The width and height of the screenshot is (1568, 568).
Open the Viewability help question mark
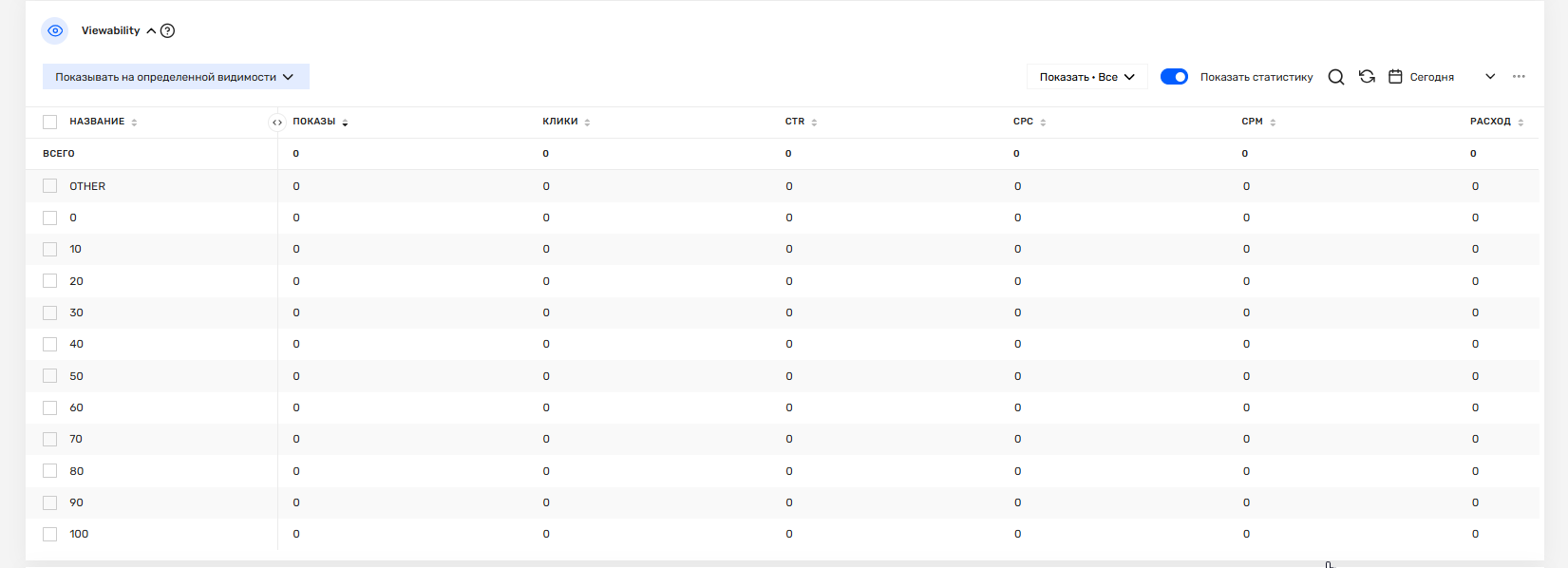click(x=168, y=30)
